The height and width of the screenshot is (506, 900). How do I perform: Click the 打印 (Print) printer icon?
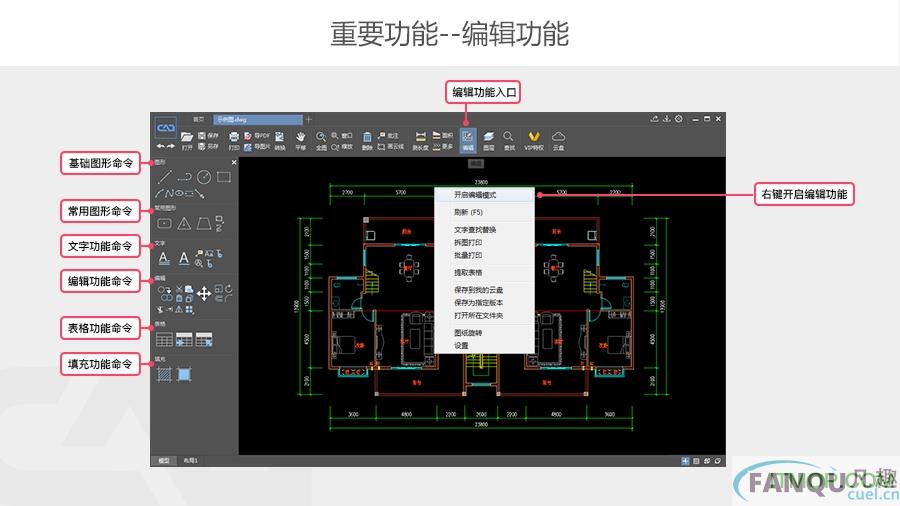(234, 136)
